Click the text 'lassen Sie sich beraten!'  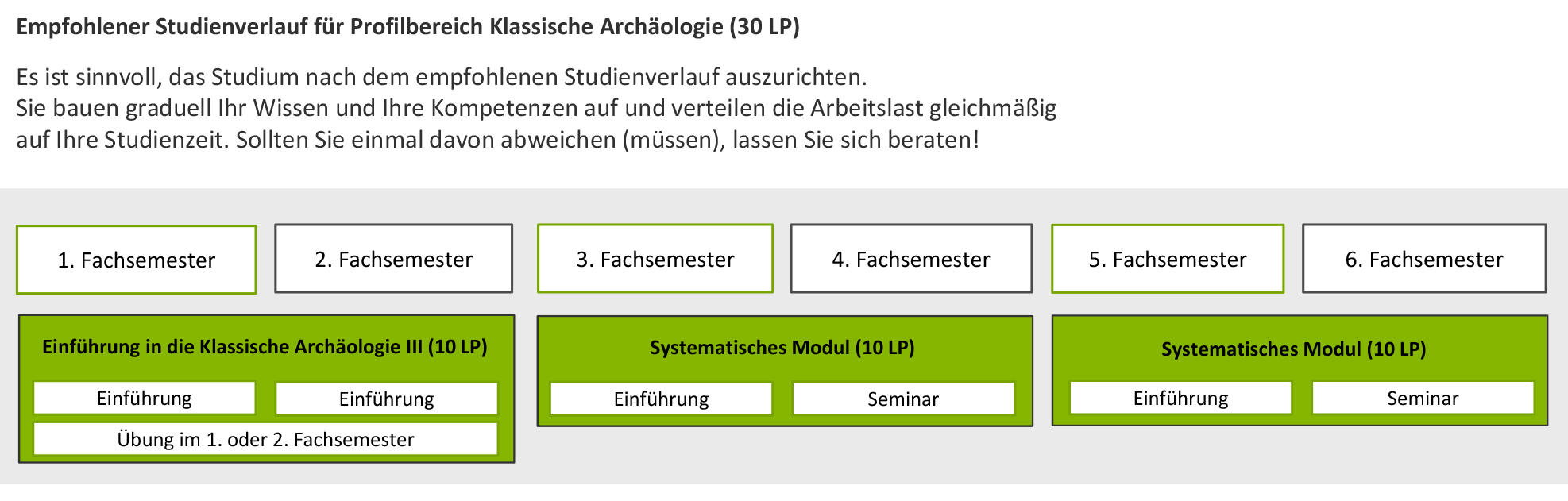click(855, 140)
